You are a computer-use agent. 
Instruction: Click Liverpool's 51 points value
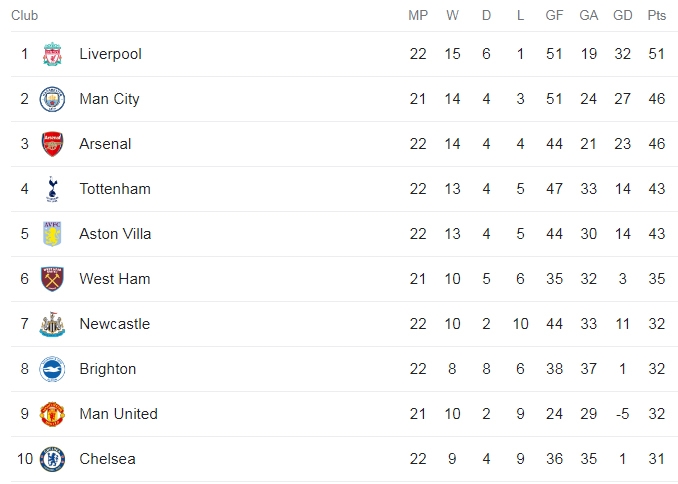coord(656,54)
